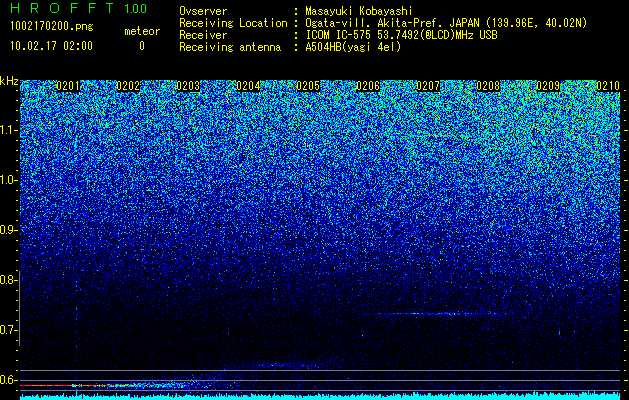The width and height of the screenshot is (629, 400).
Task: Click the 0.7 kHz axis label
Action: point(7,330)
